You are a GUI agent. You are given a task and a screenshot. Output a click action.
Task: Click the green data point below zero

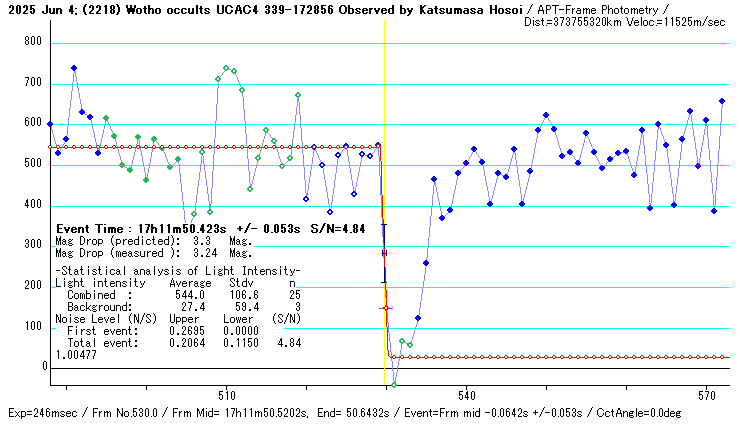click(394, 385)
